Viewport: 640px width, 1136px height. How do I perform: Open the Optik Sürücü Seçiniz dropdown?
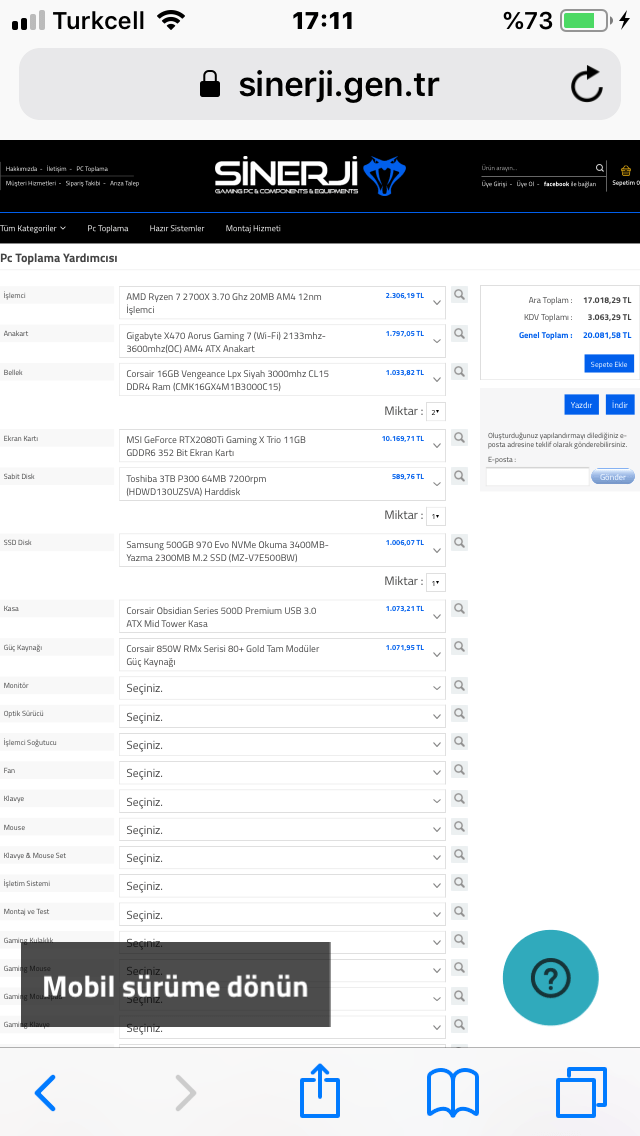282,717
